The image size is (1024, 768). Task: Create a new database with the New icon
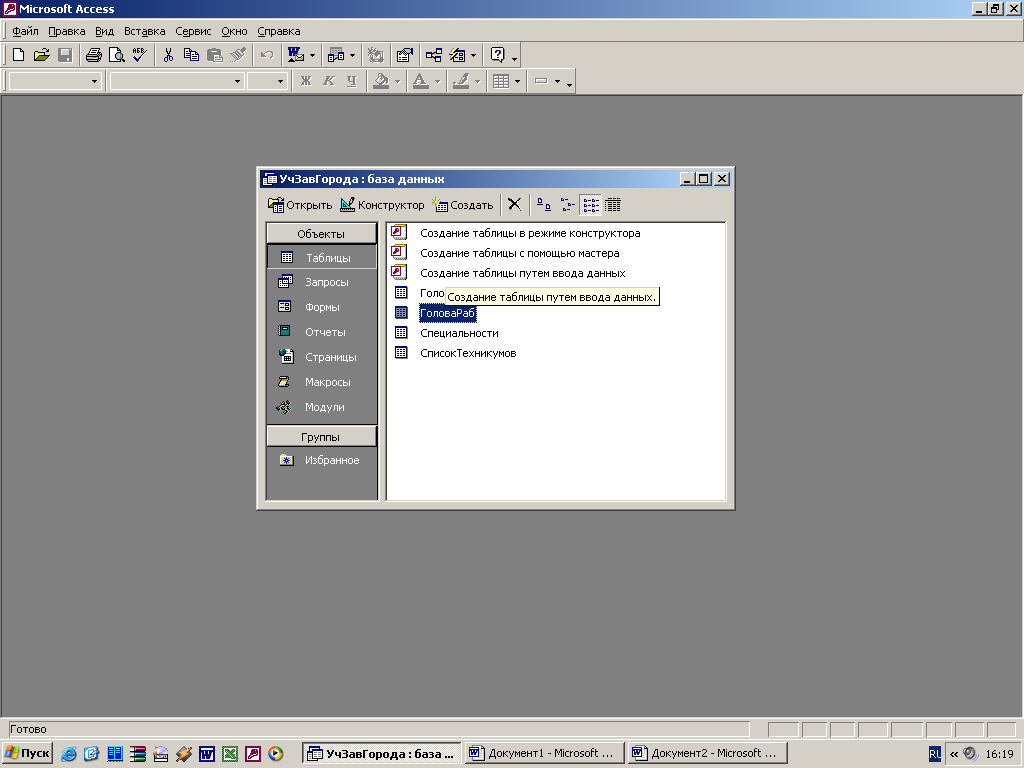[18, 56]
